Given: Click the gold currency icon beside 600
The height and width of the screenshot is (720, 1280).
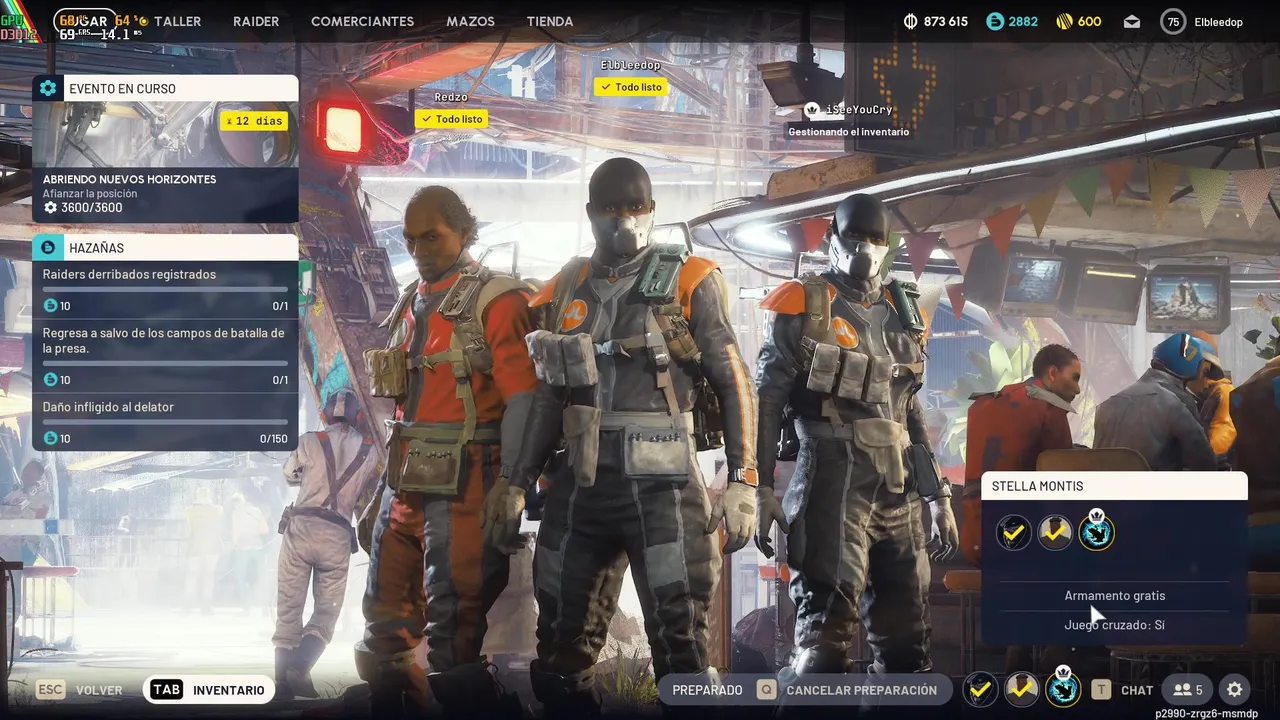Looking at the screenshot, I should (1064, 21).
